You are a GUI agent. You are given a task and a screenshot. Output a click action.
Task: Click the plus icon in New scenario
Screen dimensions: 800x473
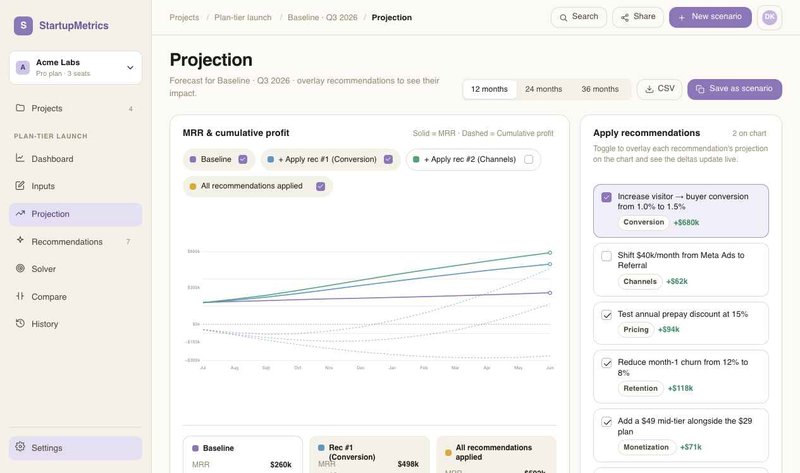point(682,17)
